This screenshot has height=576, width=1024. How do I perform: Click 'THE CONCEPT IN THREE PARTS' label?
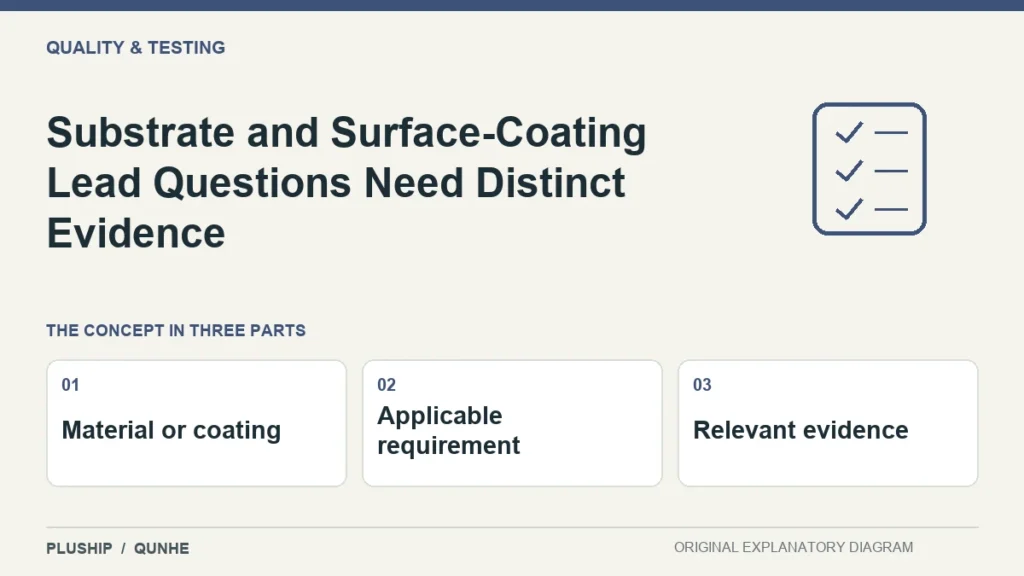[176, 330]
